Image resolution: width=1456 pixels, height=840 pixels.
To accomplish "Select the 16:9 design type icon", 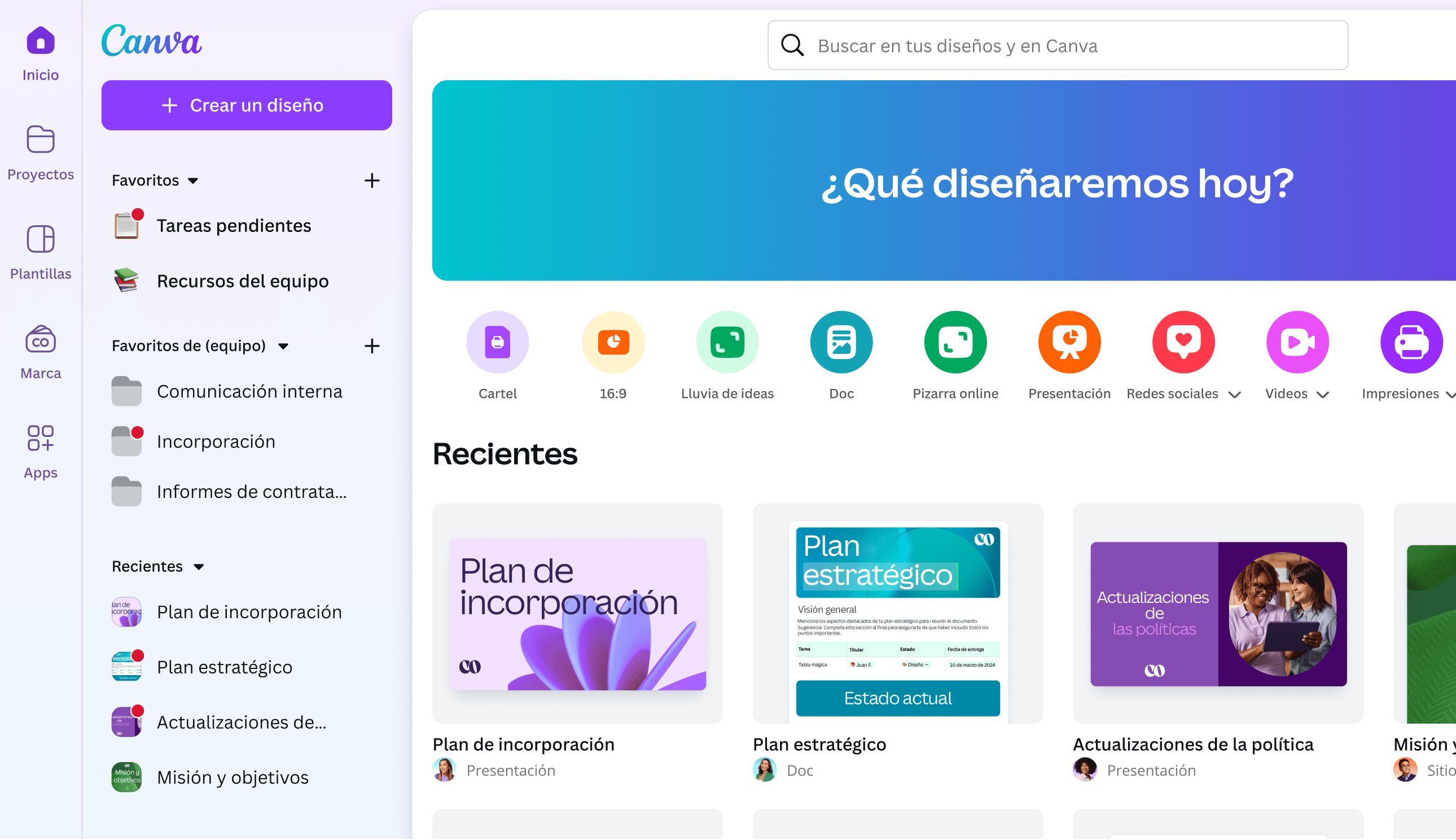I will (613, 342).
